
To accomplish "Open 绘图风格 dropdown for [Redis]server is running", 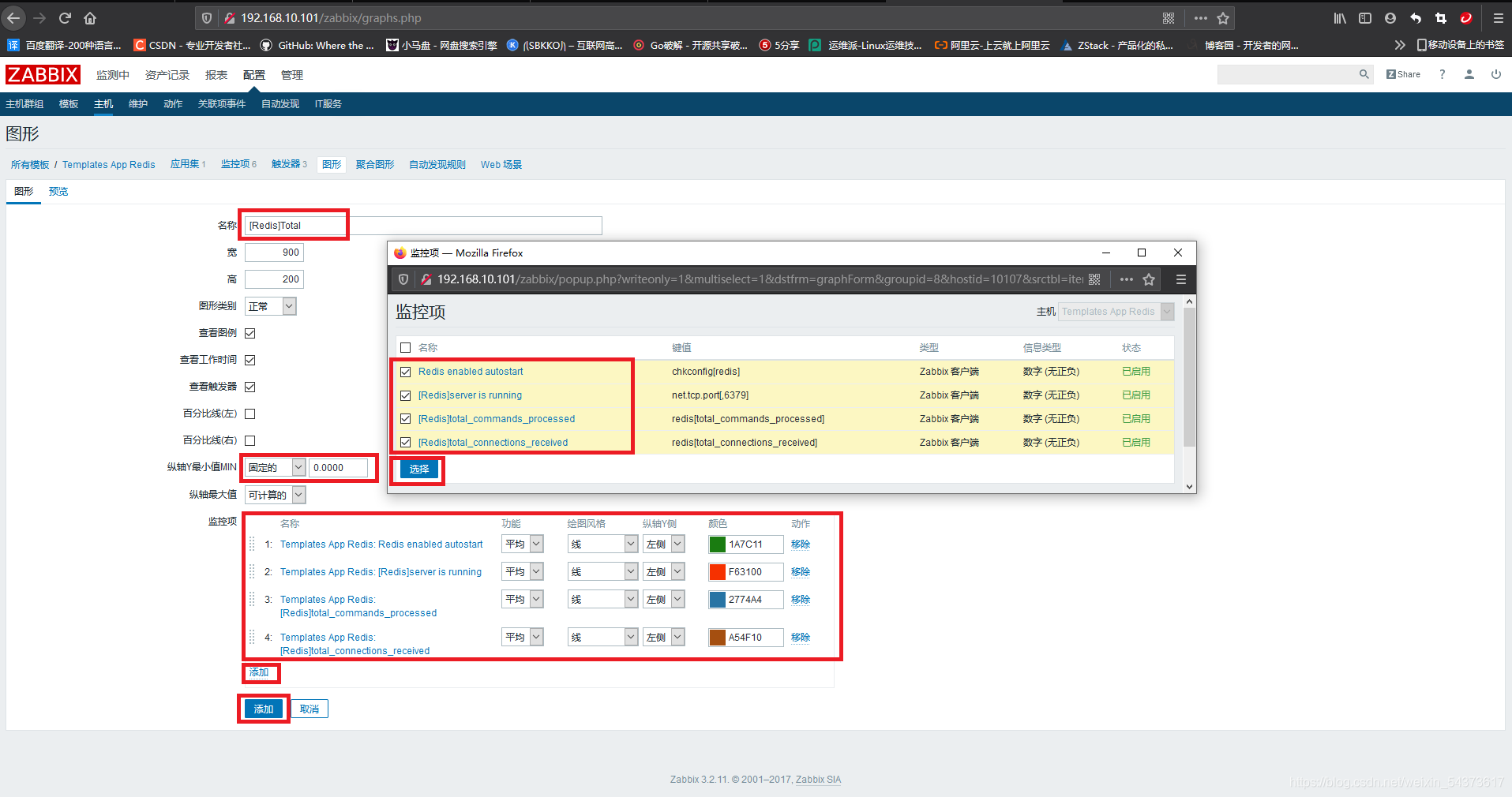I will point(602,571).
